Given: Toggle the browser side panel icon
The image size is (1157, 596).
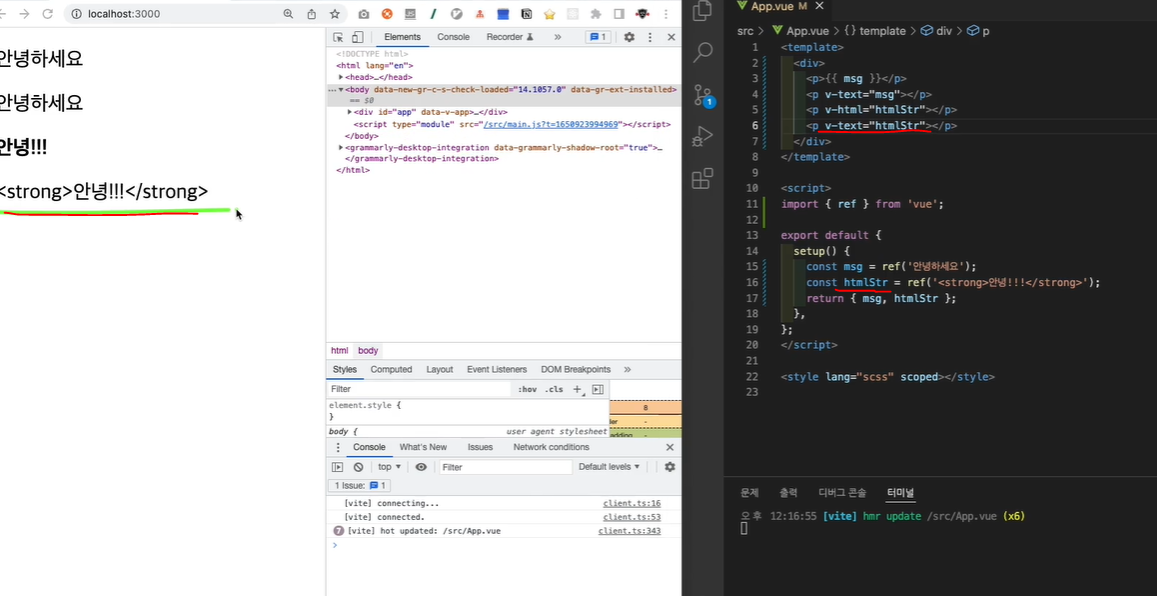Looking at the screenshot, I should click(x=619, y=14).
